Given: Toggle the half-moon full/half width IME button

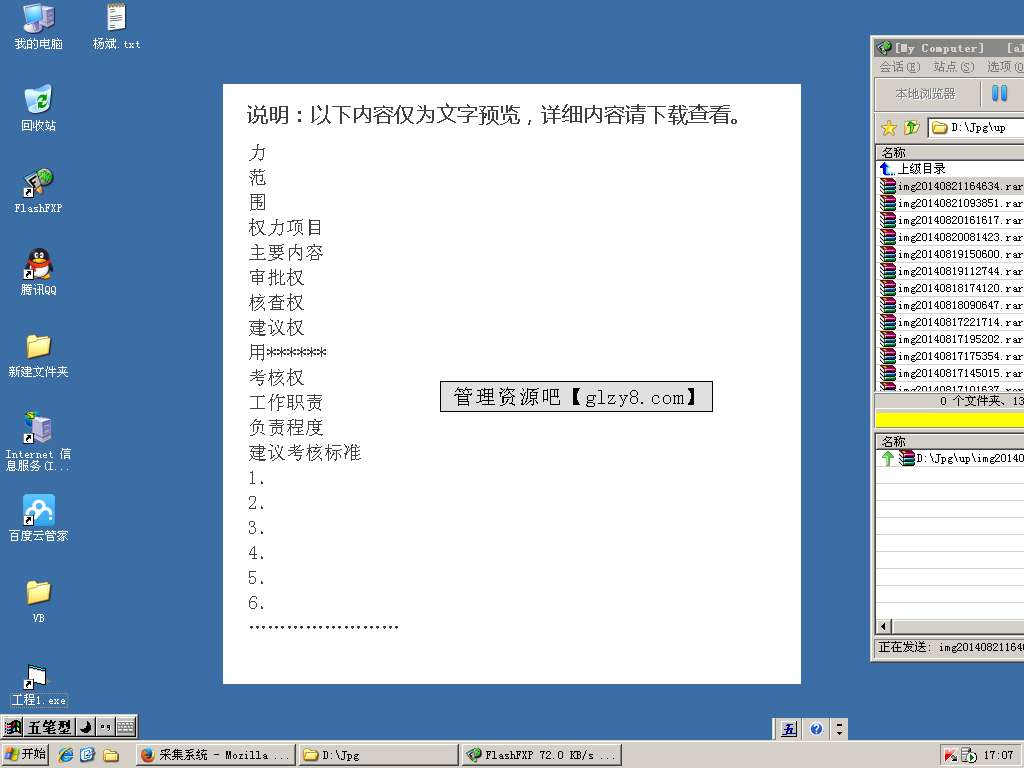Looking at the screenshot, I should (86, 726).
